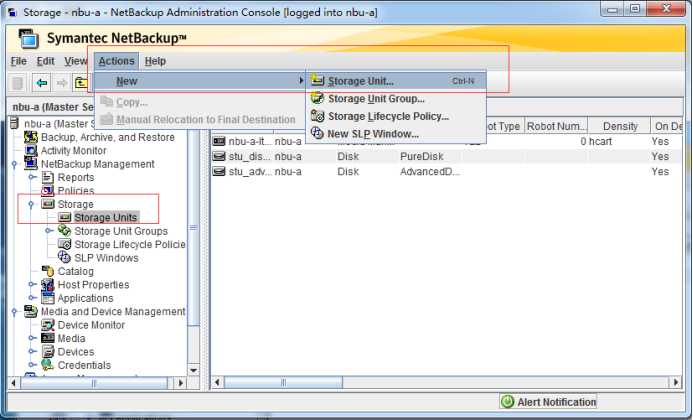Select the Policies tree item
This screenshot has height=420, width=693.
point(76,191)
